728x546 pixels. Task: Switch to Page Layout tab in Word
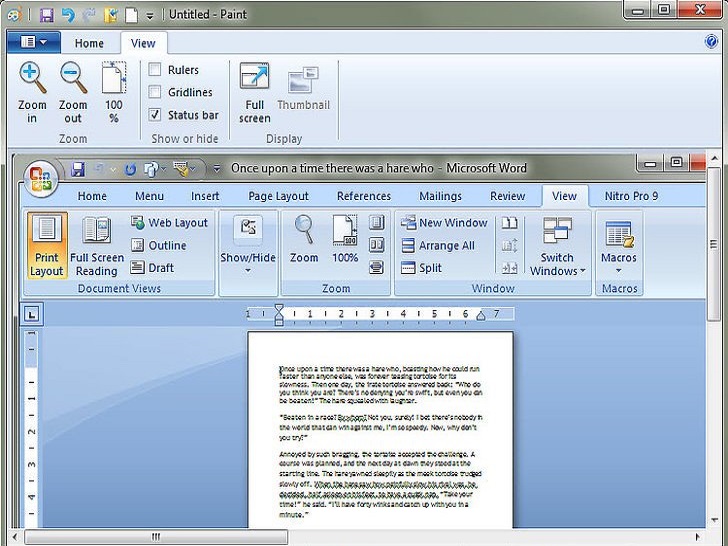(x=278, y=196)
